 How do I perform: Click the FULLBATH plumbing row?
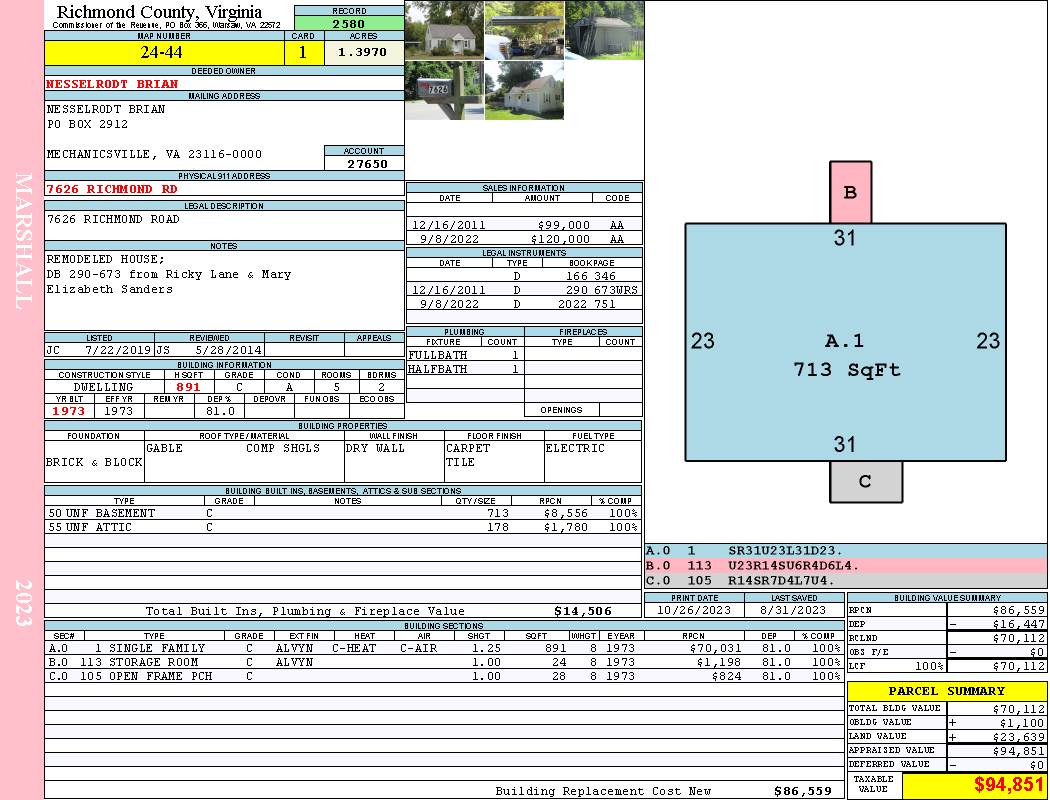pos(465,355)
